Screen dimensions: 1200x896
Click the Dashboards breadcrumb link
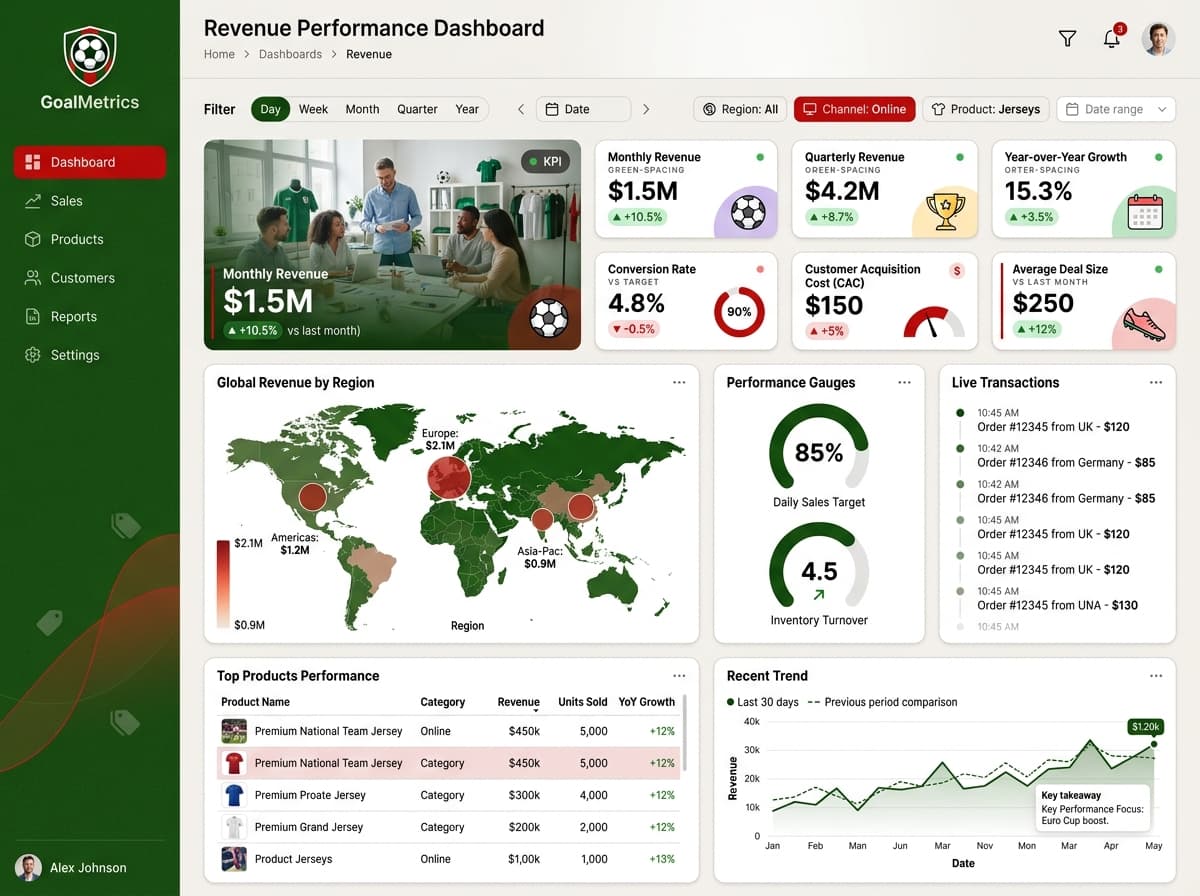click(x=290, y=54)
